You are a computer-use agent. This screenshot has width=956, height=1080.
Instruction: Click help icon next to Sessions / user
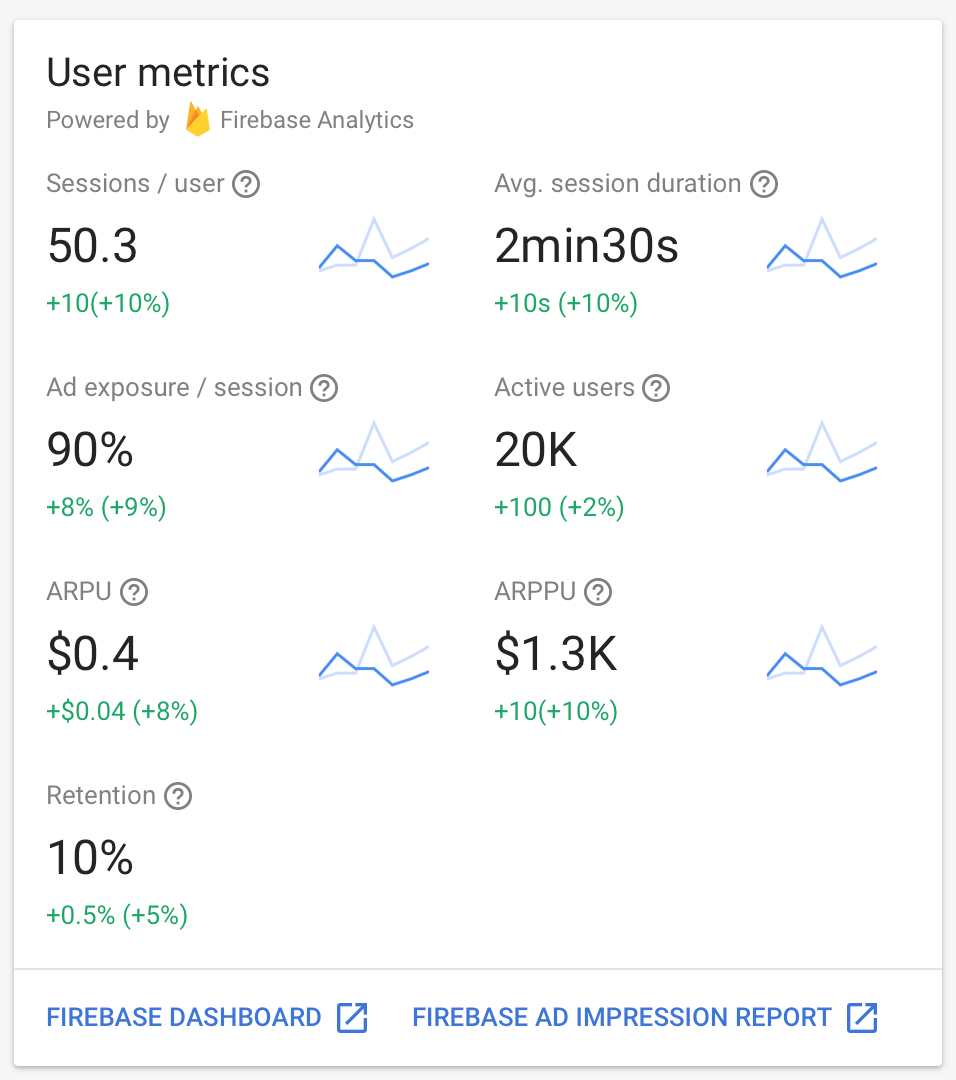click(x=246, y=184)
